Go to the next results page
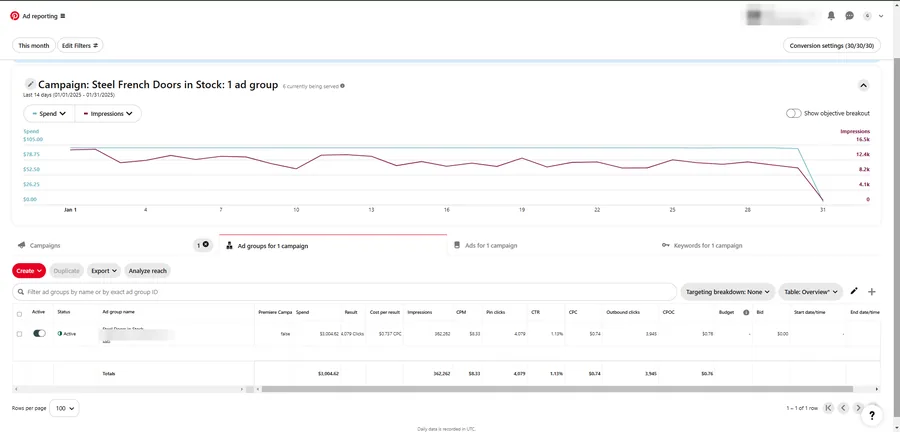Screen dimensions: 900x432 (x=858, y=408)
